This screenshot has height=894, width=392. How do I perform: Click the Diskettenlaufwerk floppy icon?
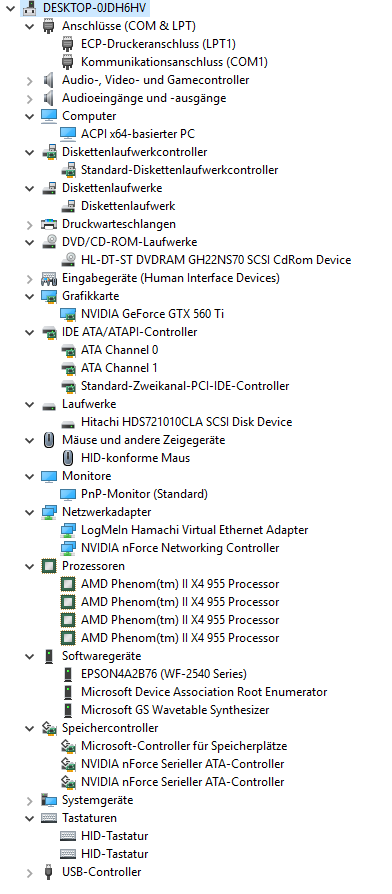68,206
